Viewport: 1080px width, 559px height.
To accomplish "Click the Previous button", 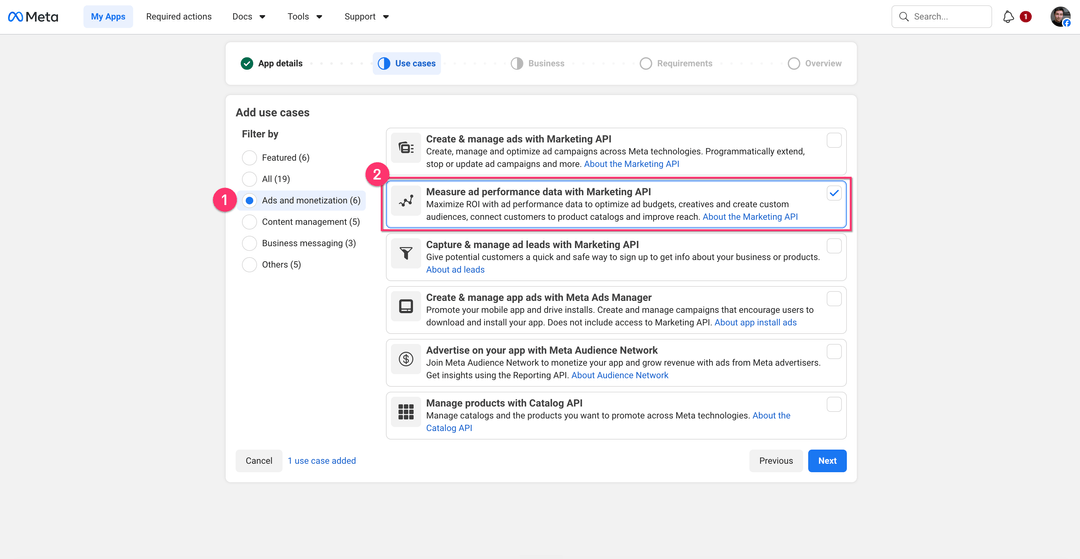I will click(776, 461).
